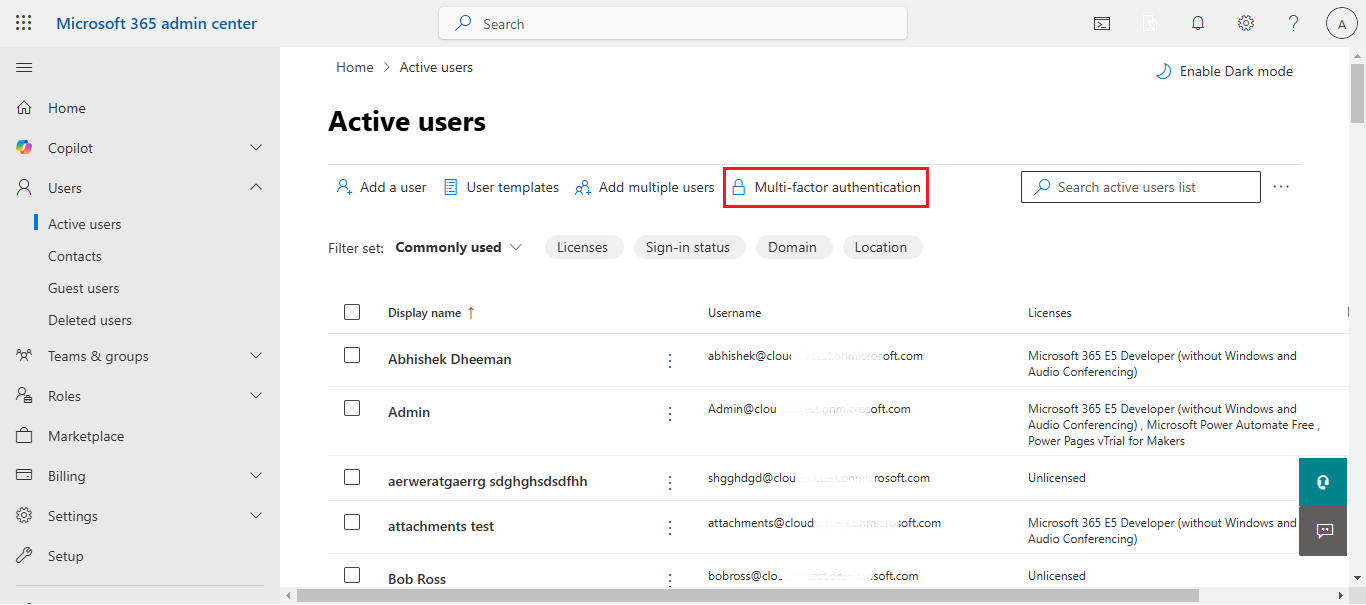Screen dimensions: 1366x605
Task: Expand the Teams & groups chevron
Action: point(256,356)
